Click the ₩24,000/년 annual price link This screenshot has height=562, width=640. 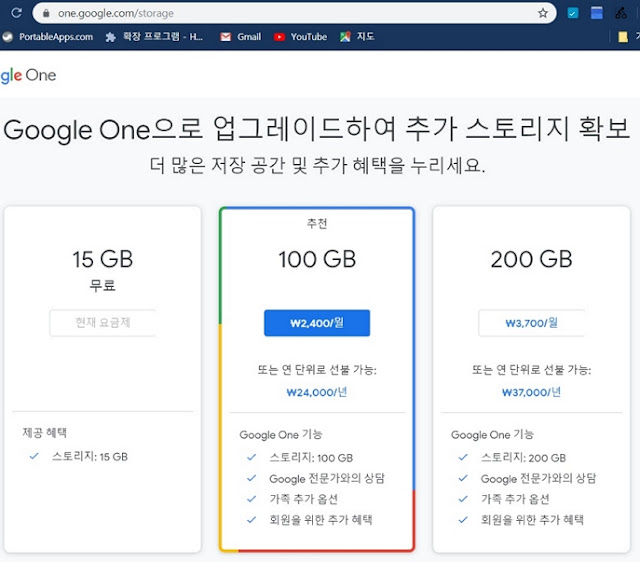tap(317, 392)
